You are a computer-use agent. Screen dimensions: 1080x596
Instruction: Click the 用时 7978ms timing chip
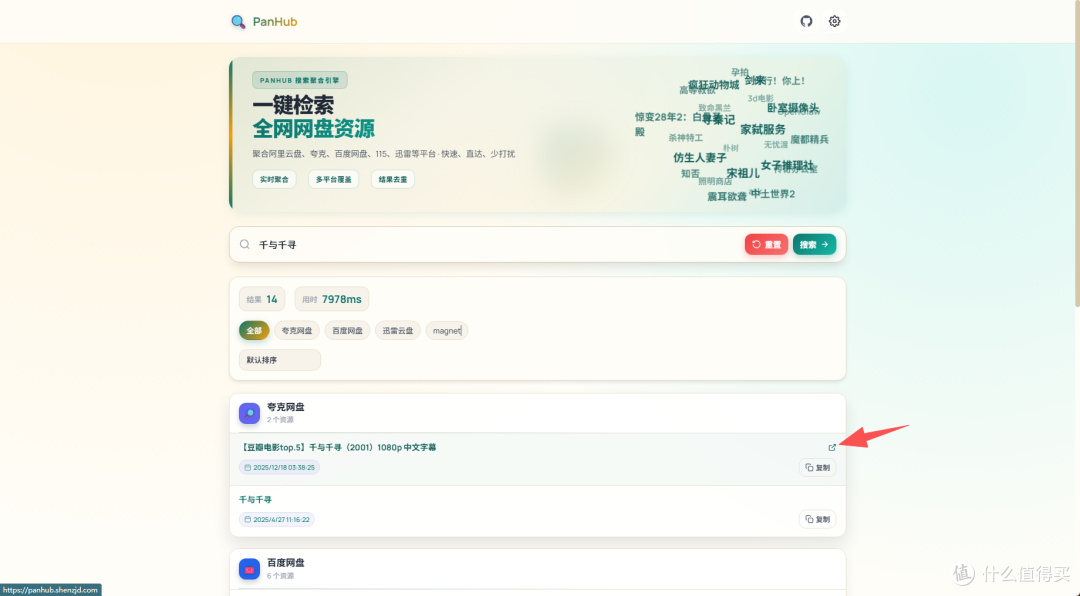click(x=332, y=299)
